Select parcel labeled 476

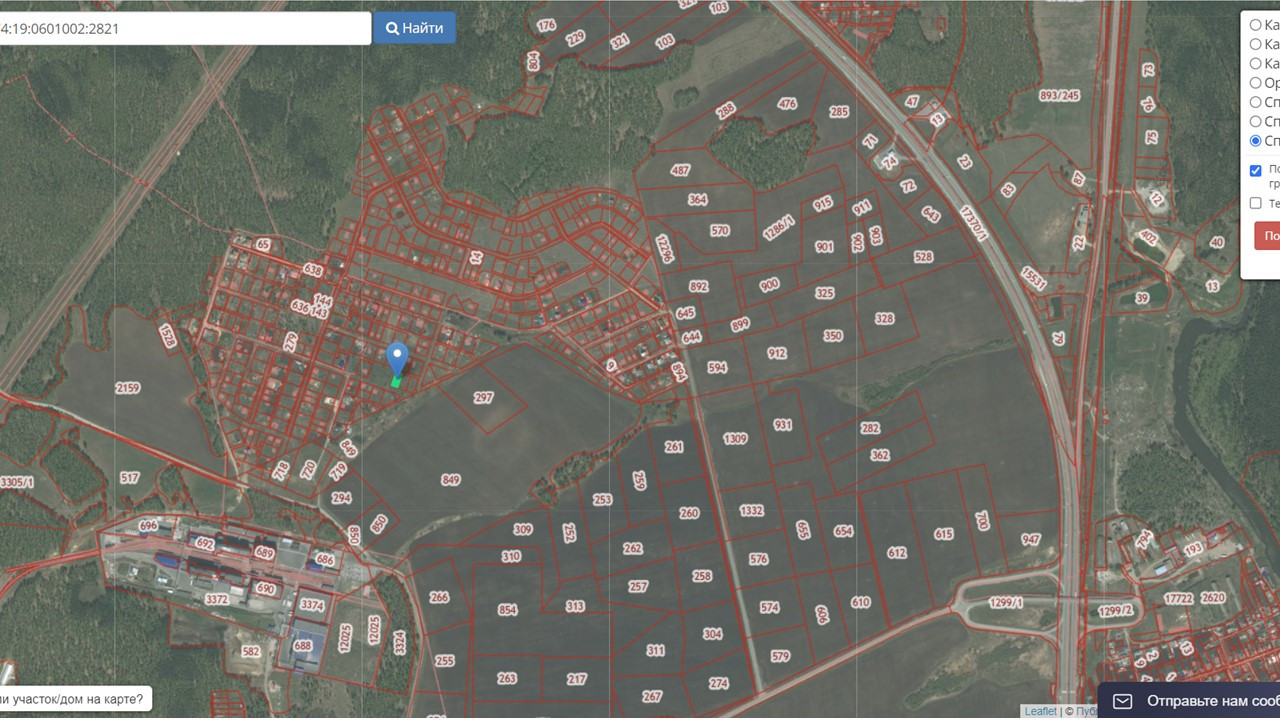787,104
